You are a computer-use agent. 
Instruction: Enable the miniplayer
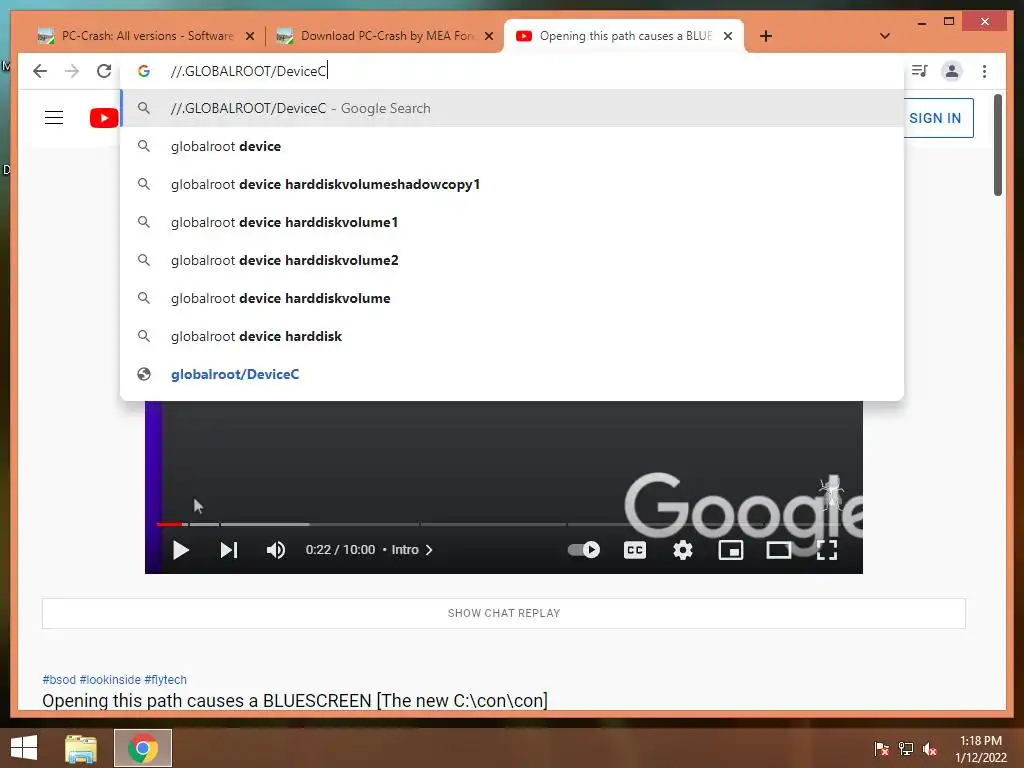coord(731,550)
